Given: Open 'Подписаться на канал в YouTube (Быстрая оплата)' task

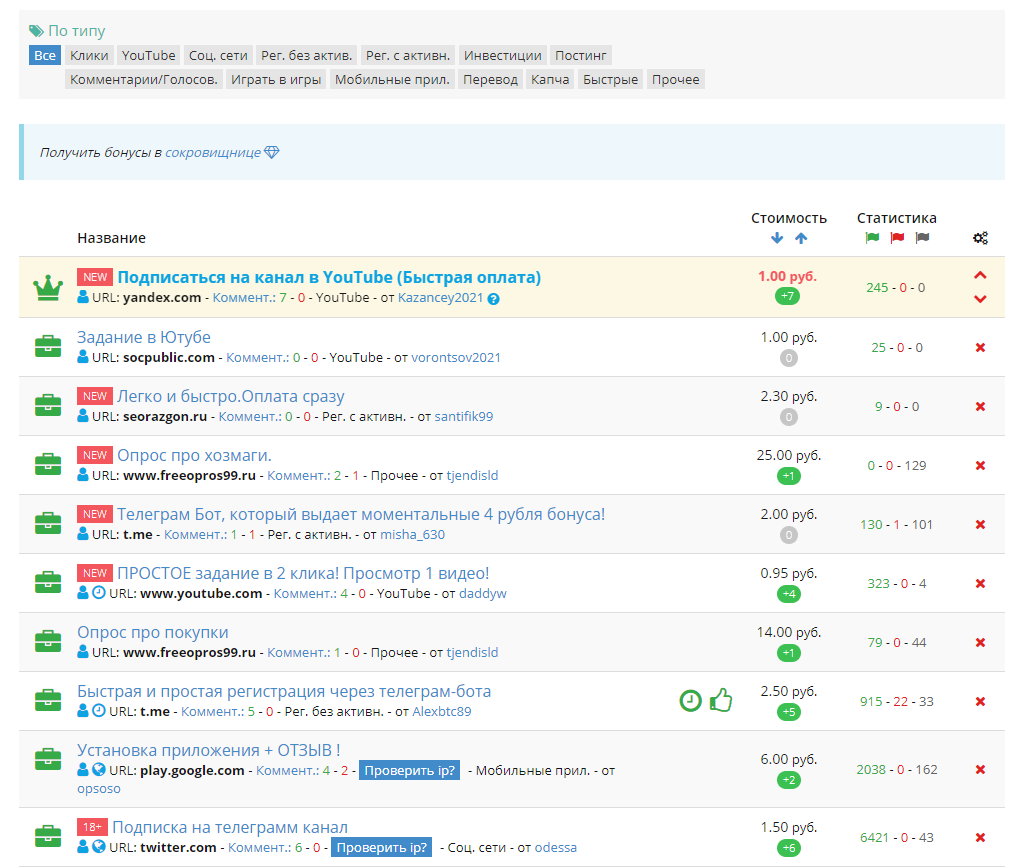Looking at the screenshot, I should click(x=329, y=277).
